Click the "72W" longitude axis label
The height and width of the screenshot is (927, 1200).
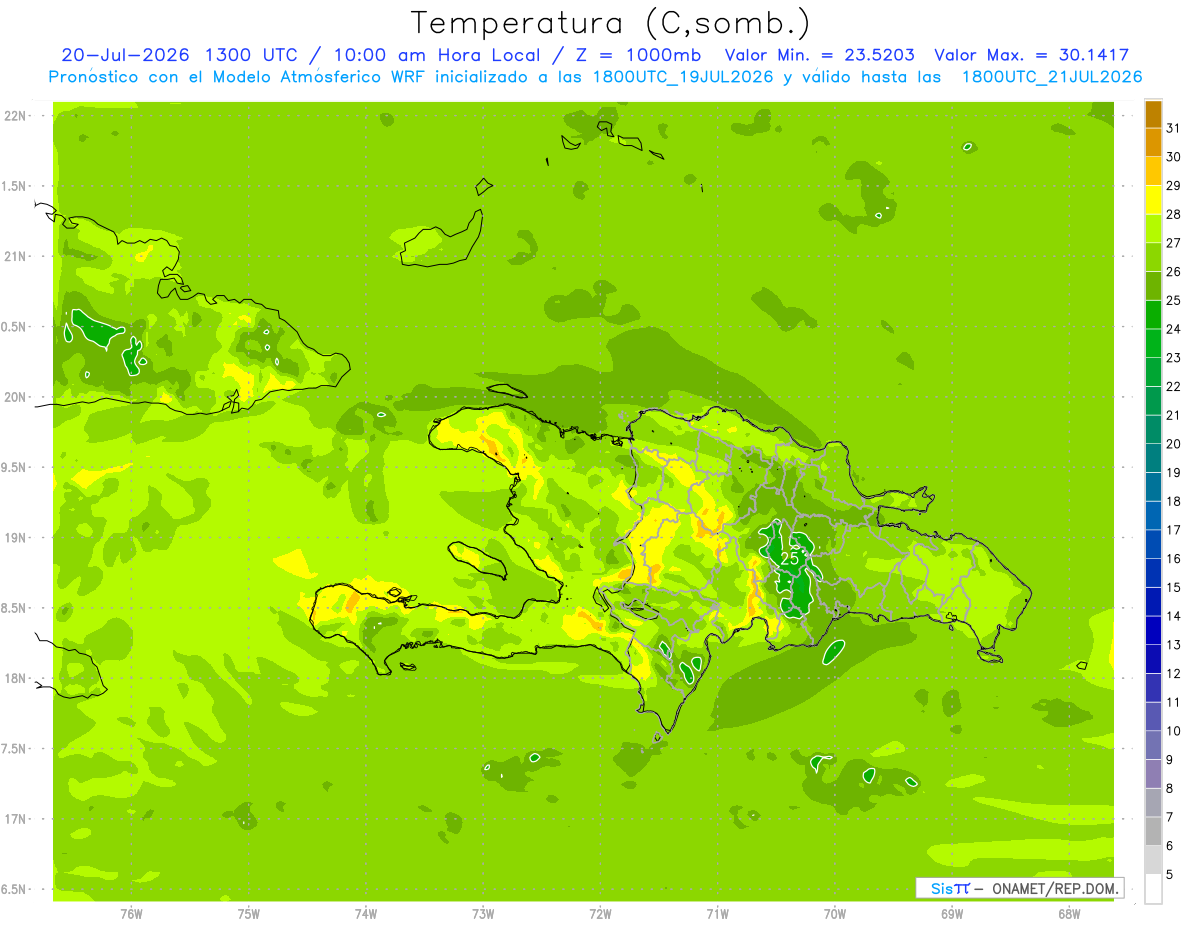click(x=600, y=914)
